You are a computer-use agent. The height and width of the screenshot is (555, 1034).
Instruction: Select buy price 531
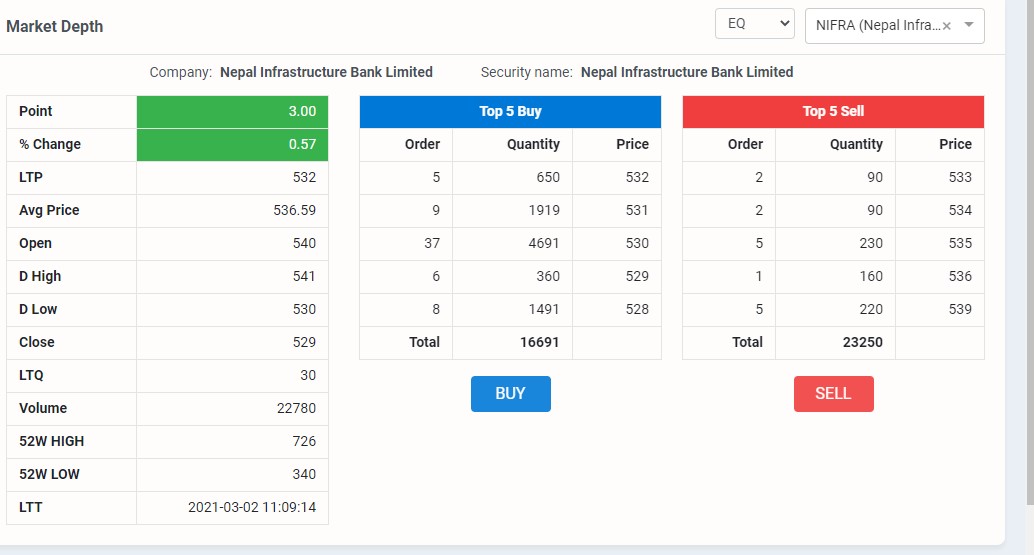637,210
